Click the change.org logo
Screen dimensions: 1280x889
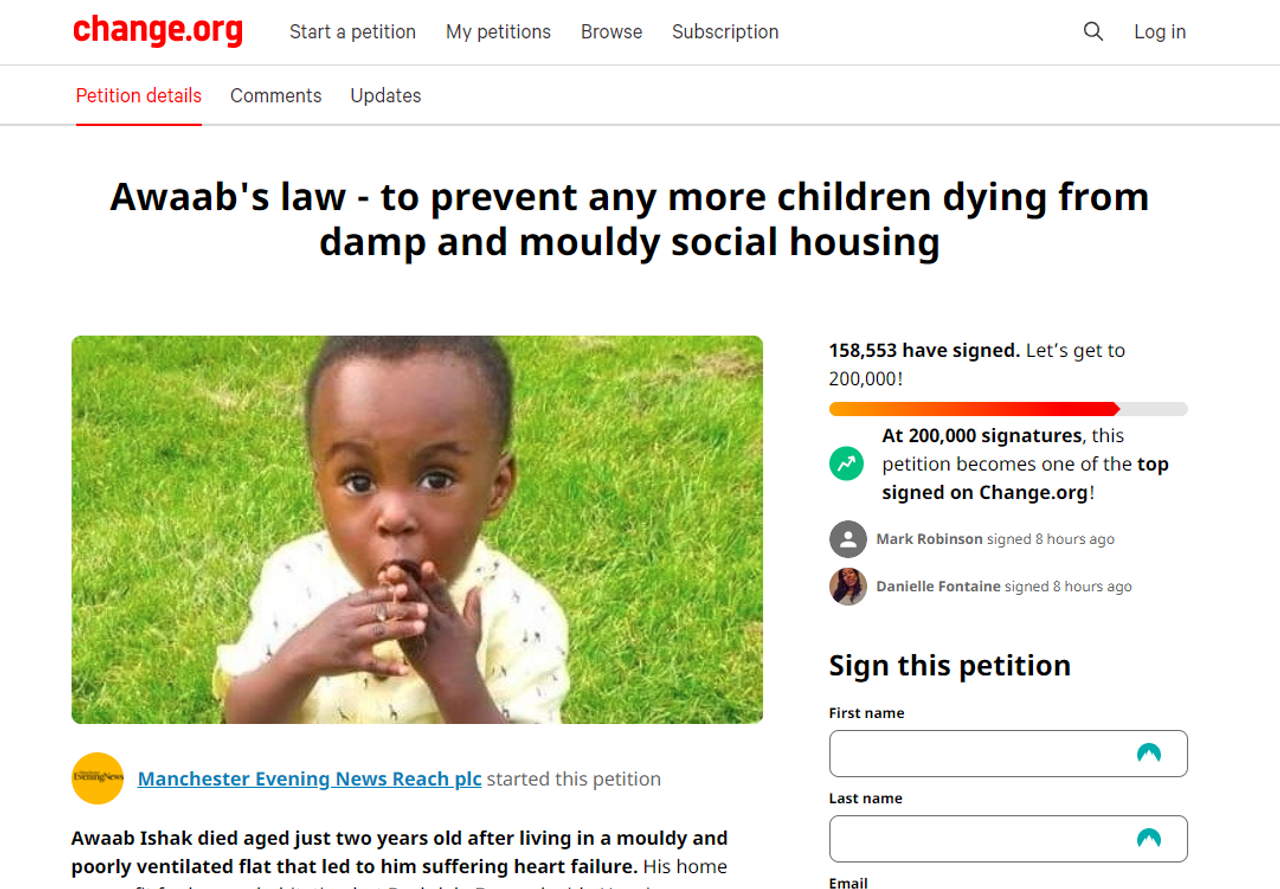tap(158, 31)
